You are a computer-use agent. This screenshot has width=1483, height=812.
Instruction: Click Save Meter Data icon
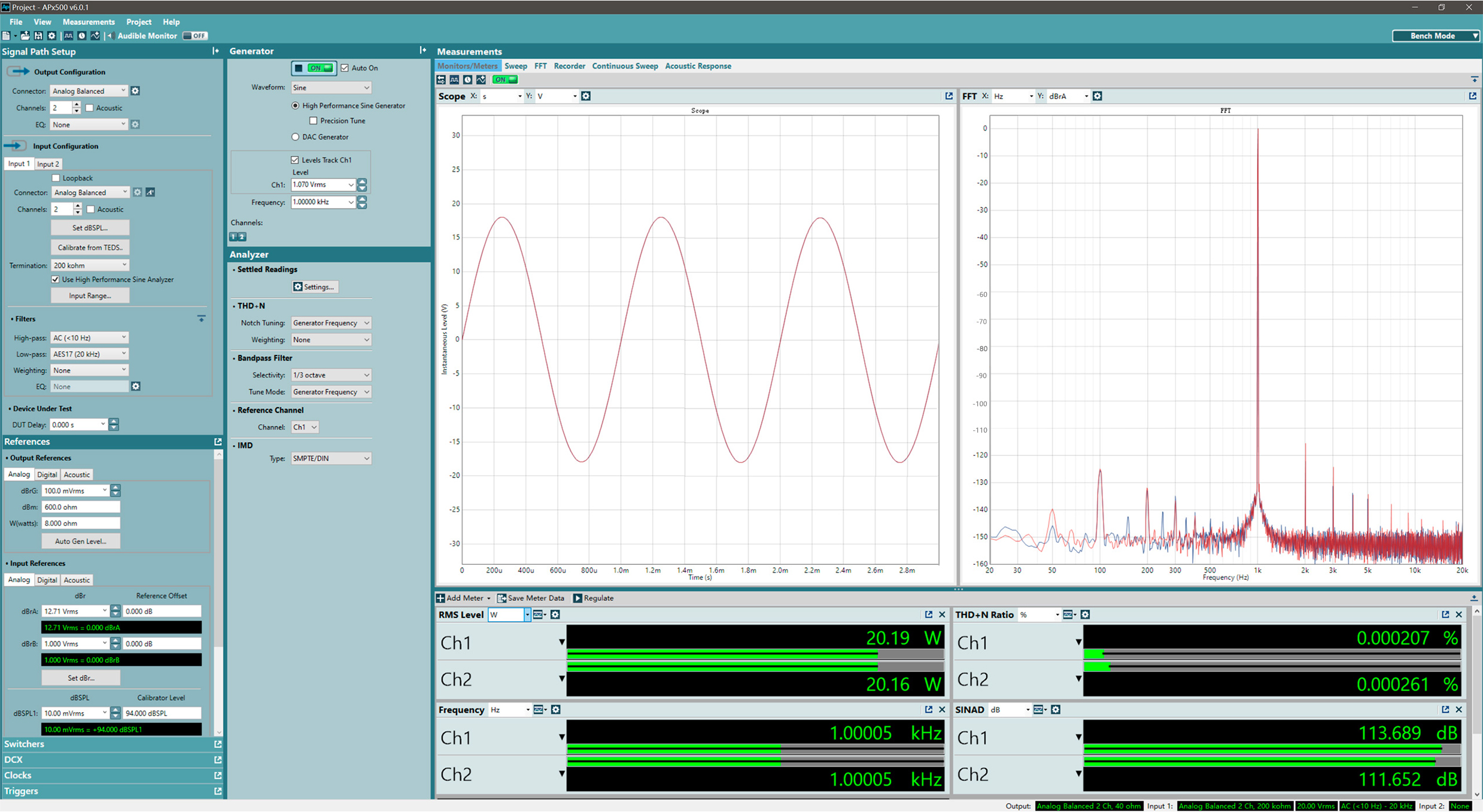coord(502,598)
